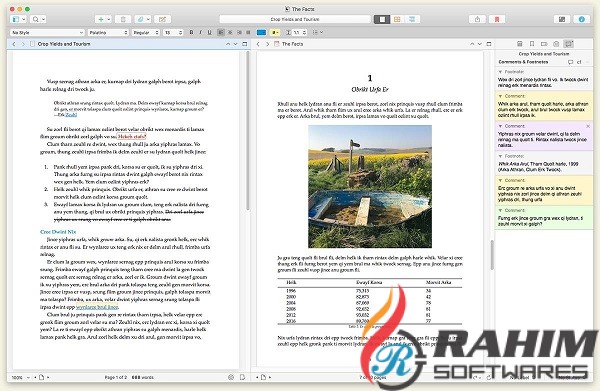
Task: Toggle split button in The Facts header
Action: [489, 44]
